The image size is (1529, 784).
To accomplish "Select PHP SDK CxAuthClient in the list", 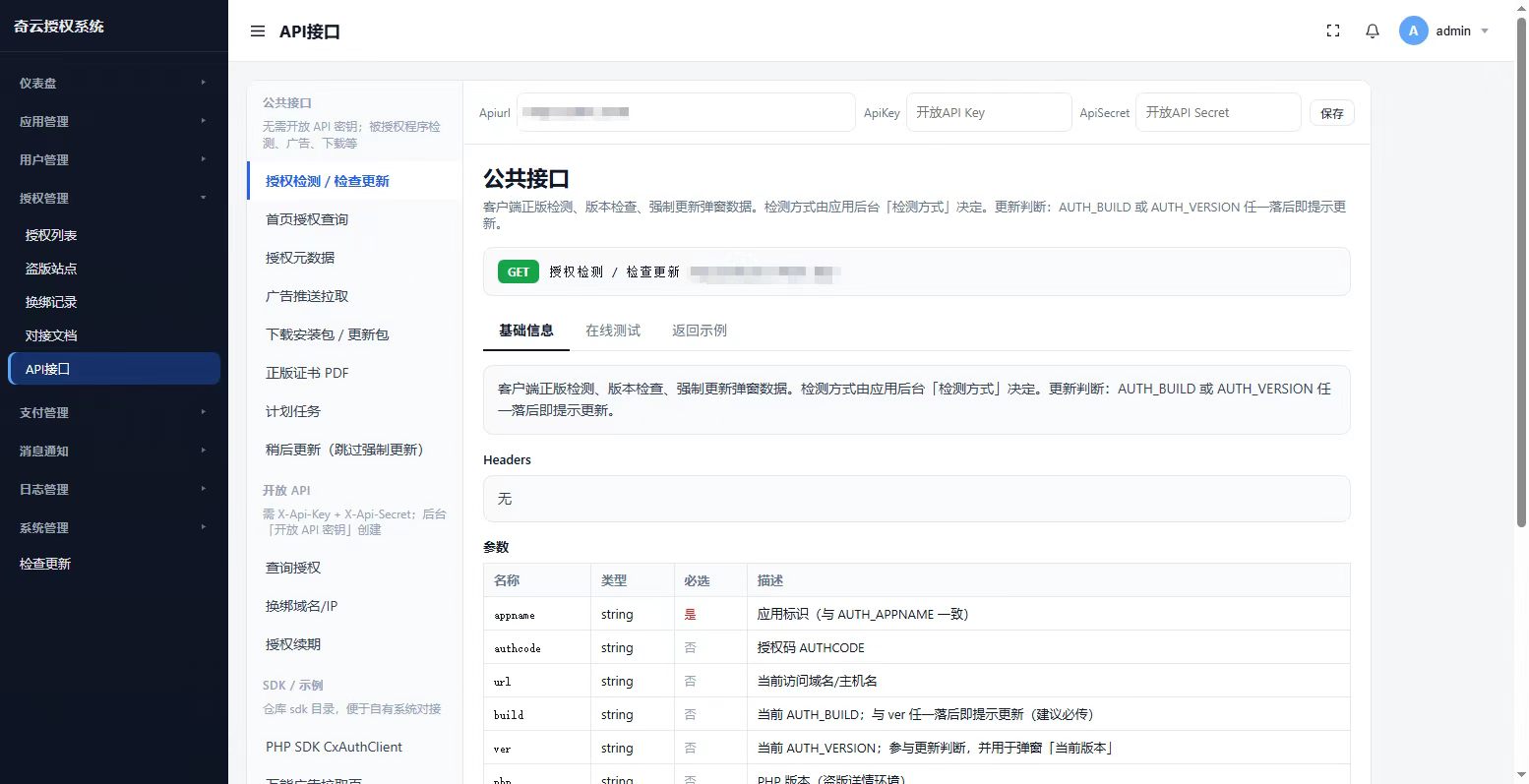I will [354, 747].
